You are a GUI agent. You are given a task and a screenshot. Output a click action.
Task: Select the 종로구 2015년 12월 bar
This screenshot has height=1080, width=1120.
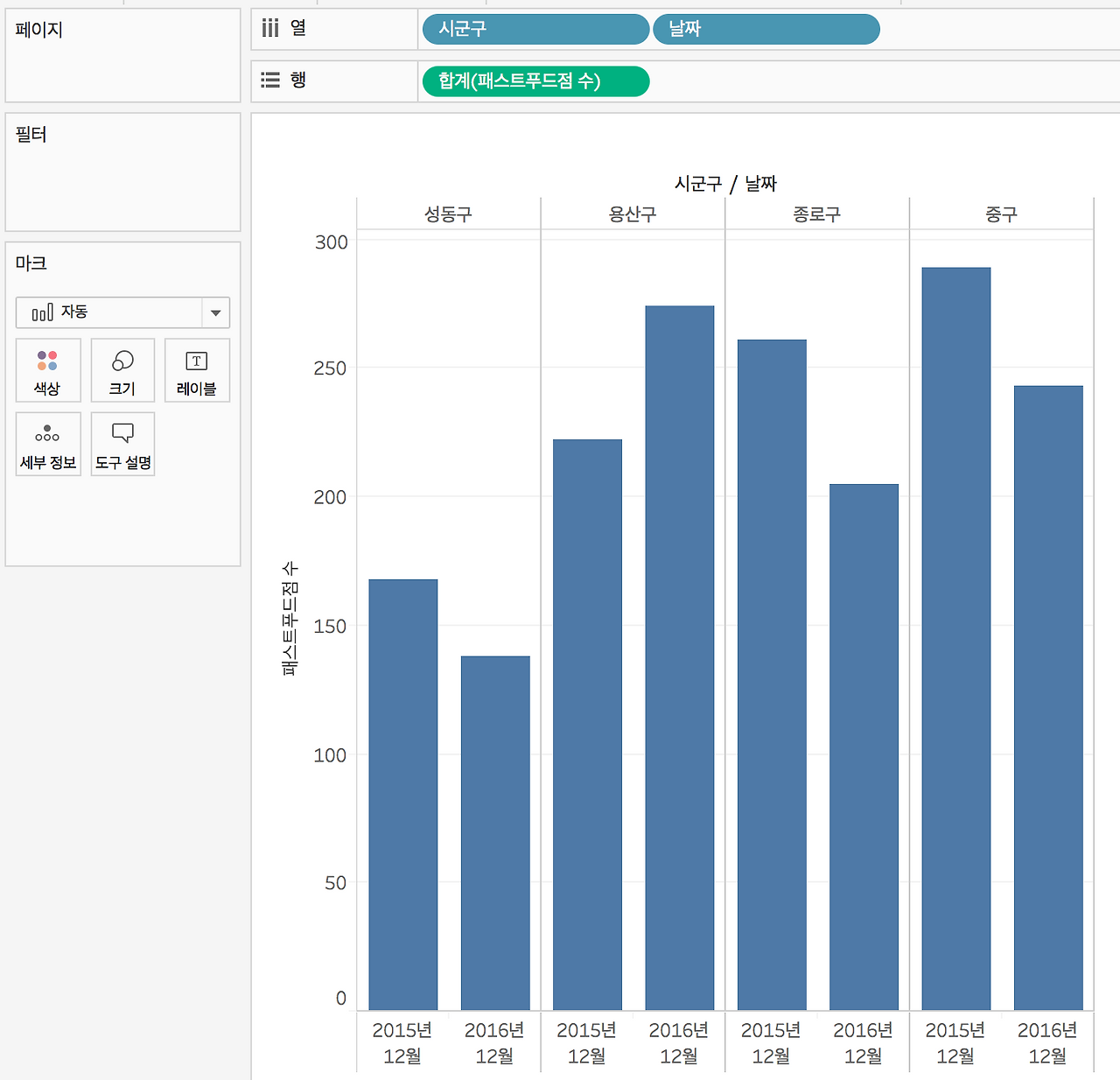(x=772, y=675)
